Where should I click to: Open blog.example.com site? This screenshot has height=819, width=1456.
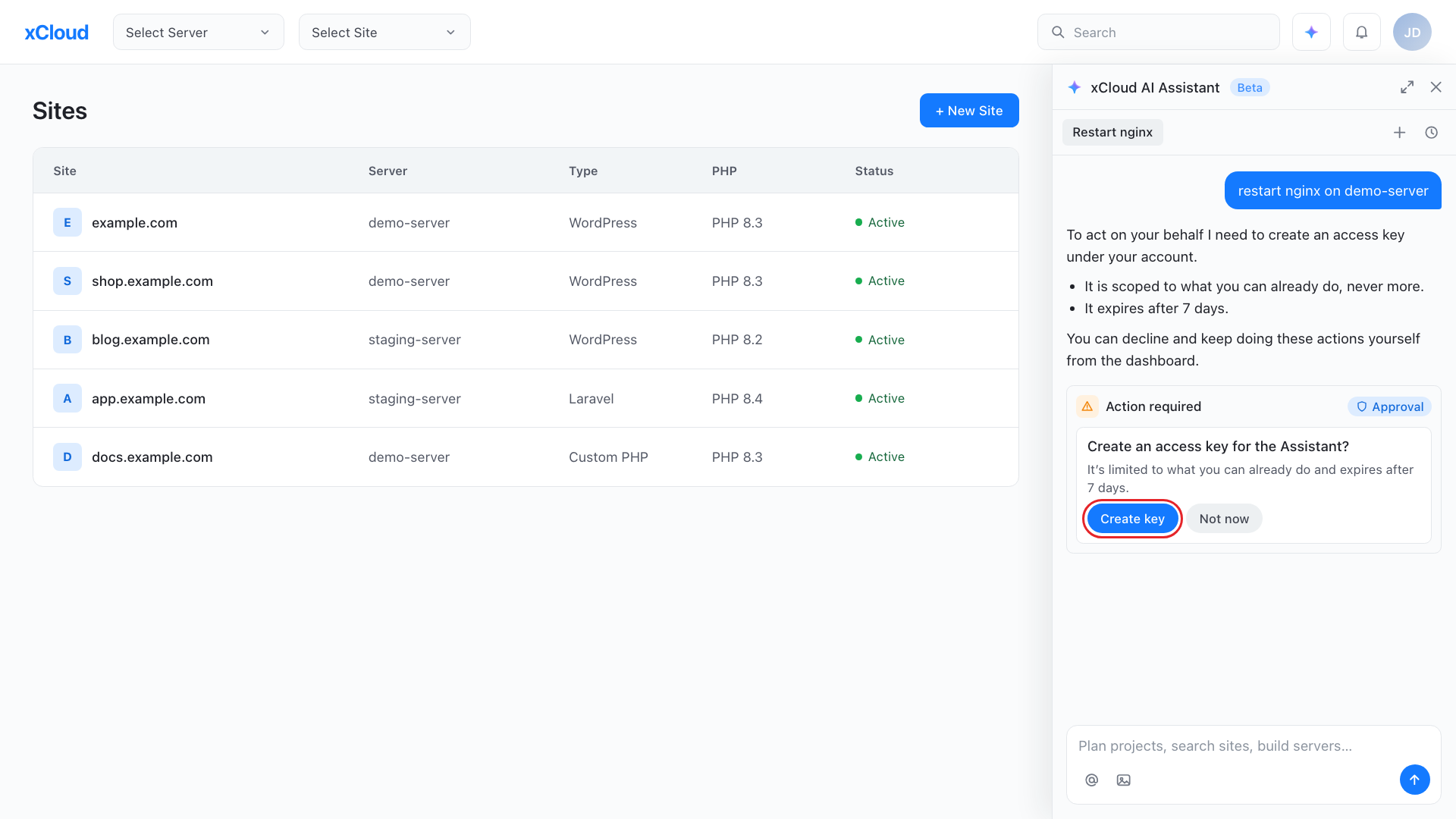click(x=151, y=340)
